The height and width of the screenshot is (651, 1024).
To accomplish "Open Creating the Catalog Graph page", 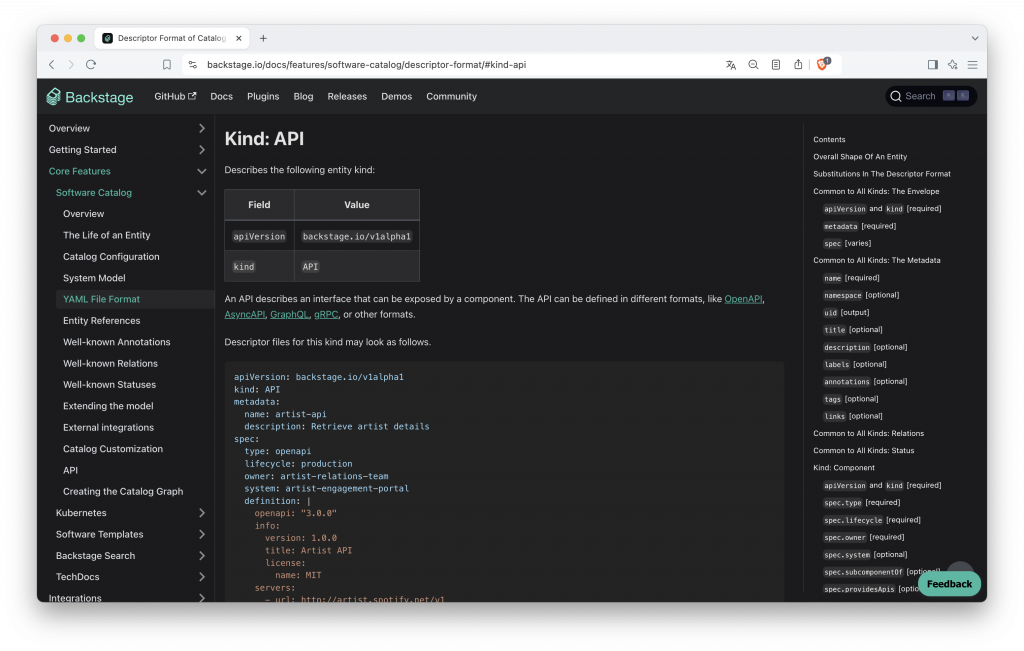I will 123,491.
